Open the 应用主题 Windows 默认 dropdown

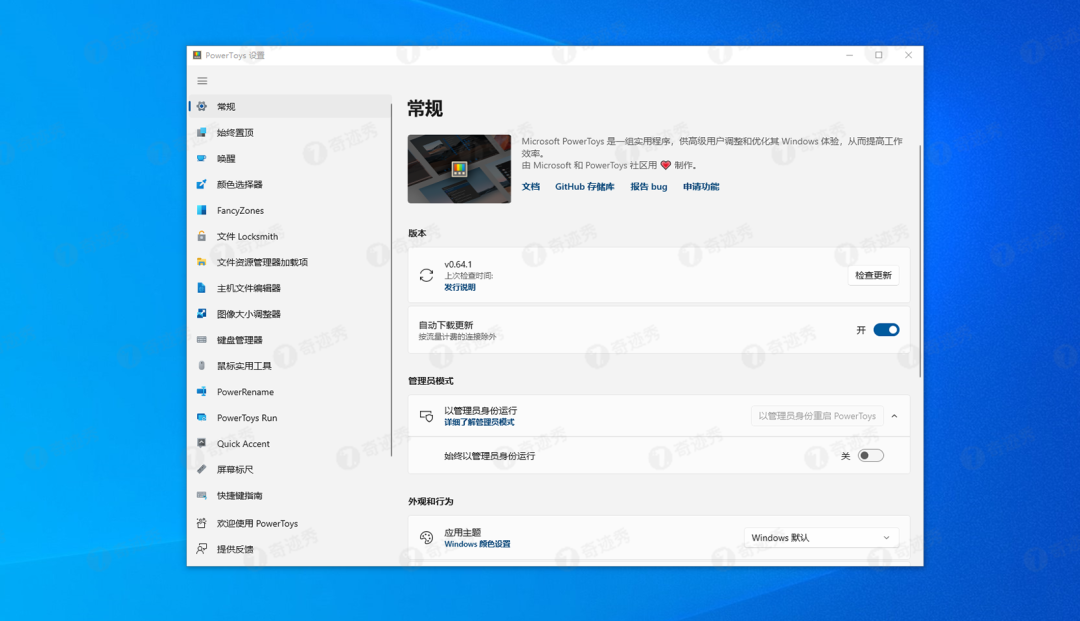point(821,538)
